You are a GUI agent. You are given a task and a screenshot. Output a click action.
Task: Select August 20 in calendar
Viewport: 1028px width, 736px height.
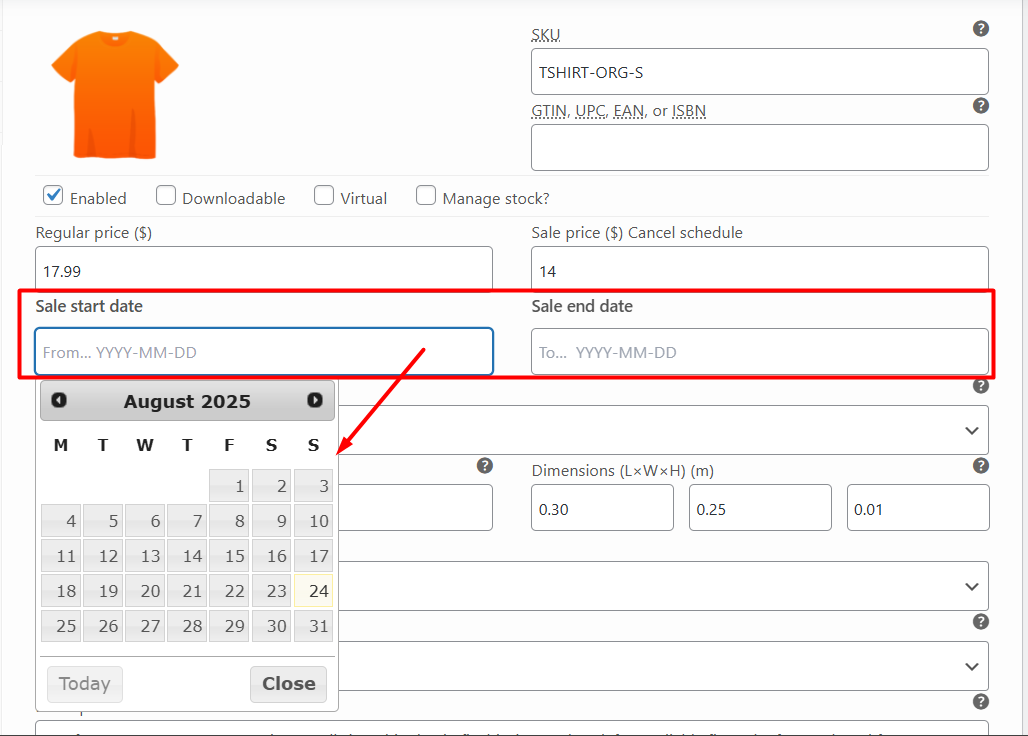tap(145, 591)
